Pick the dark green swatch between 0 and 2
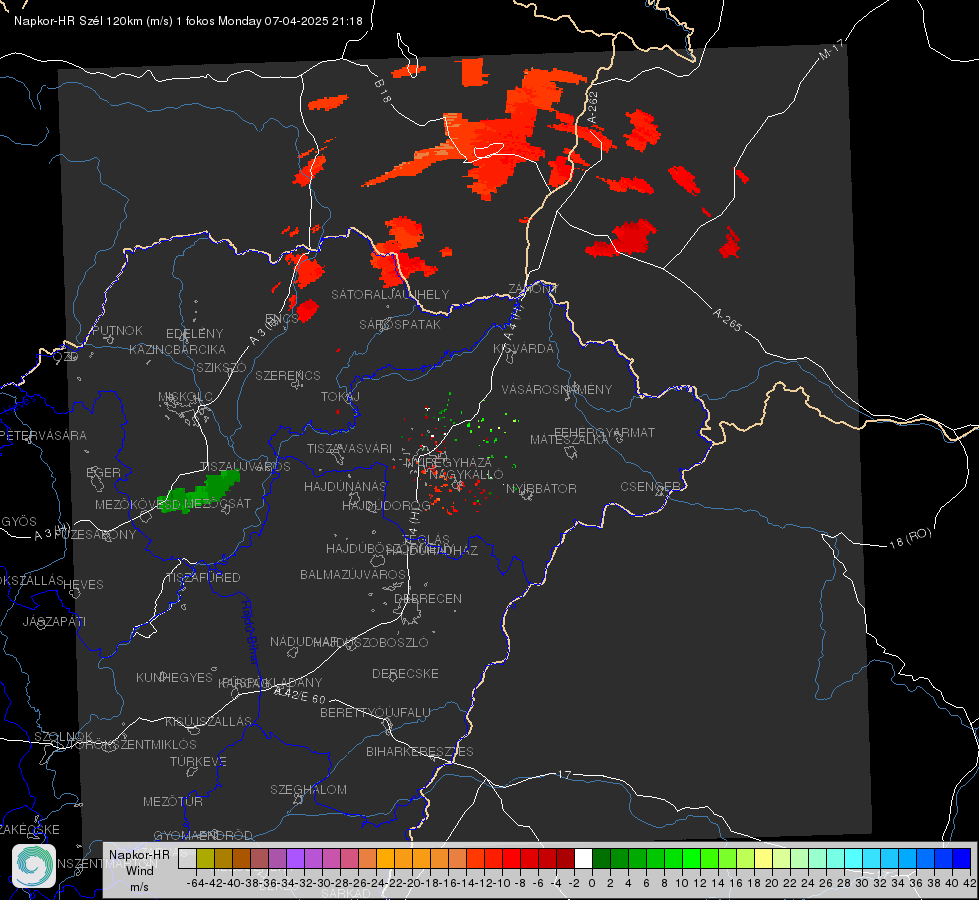 [x=601, y=858]
